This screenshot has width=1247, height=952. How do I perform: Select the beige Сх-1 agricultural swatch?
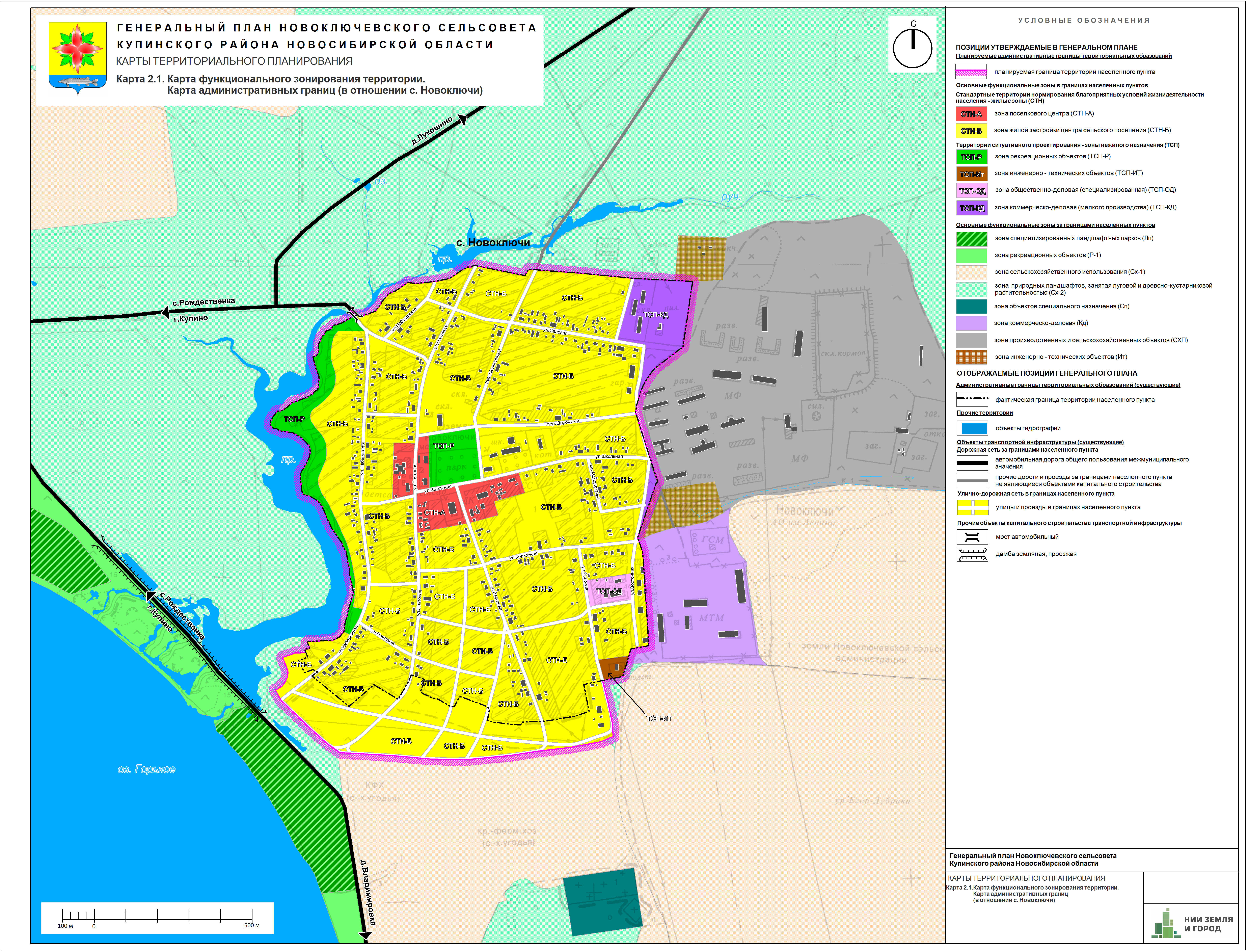(x=972, y=273)
